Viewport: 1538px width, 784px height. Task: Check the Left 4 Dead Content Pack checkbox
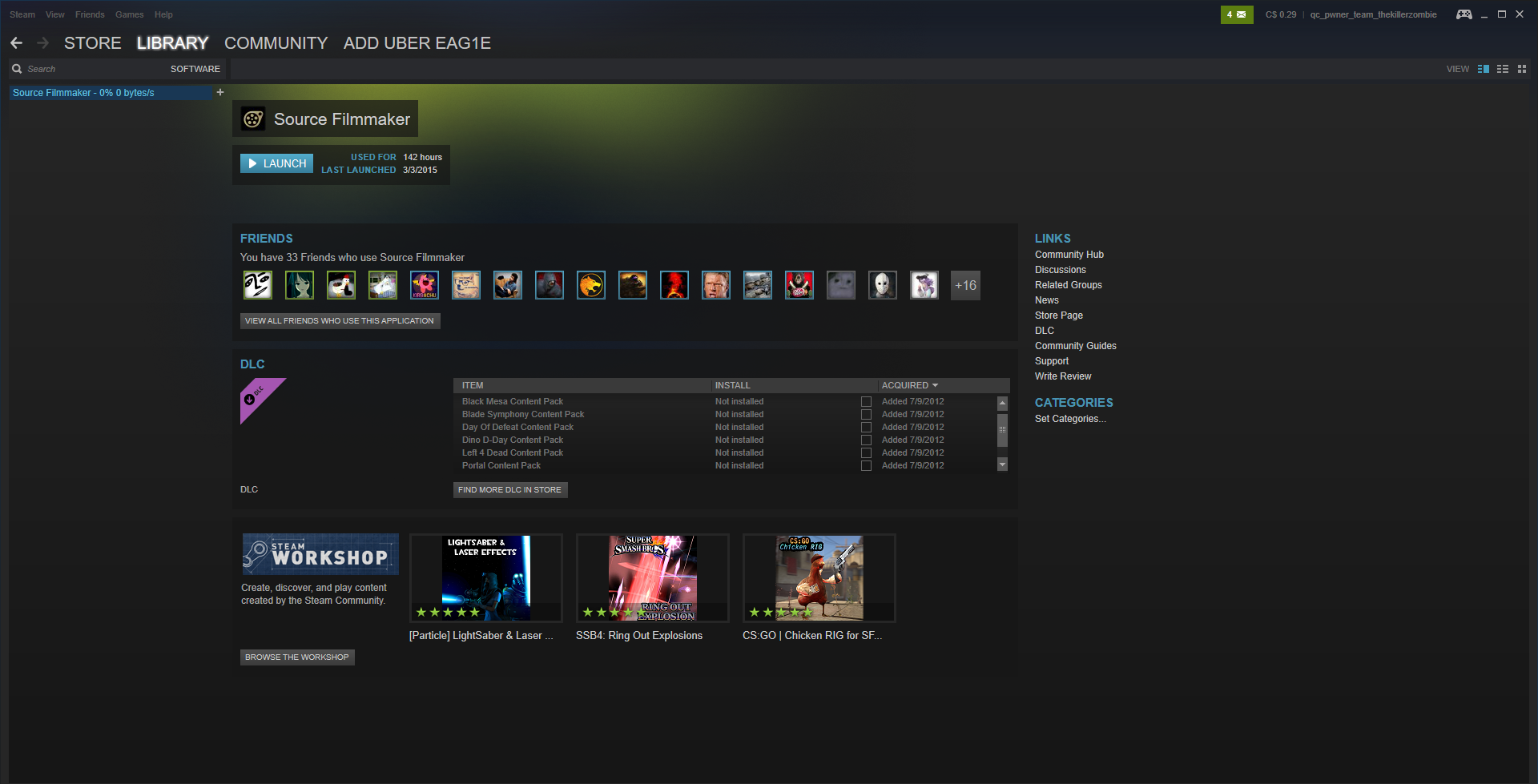coord(866,453)
